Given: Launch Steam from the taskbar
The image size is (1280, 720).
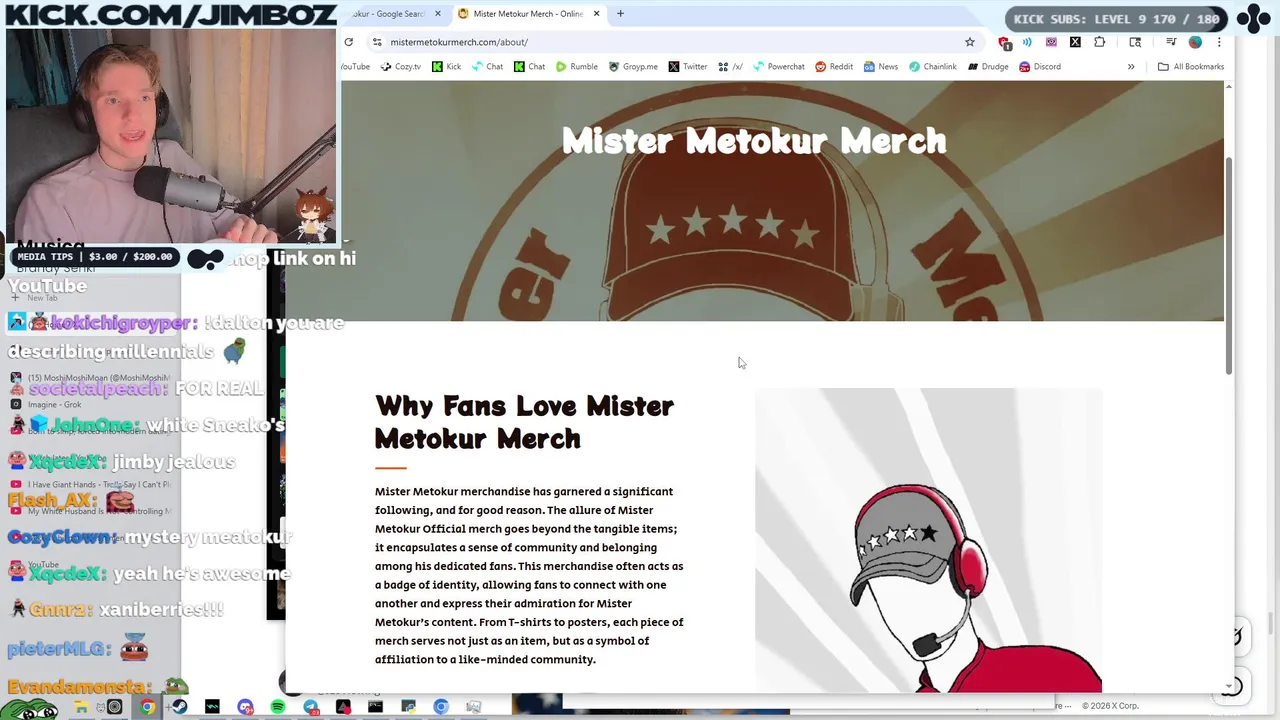Looking at the screenshot, I should pyautogui.click(x=179, y=707).
